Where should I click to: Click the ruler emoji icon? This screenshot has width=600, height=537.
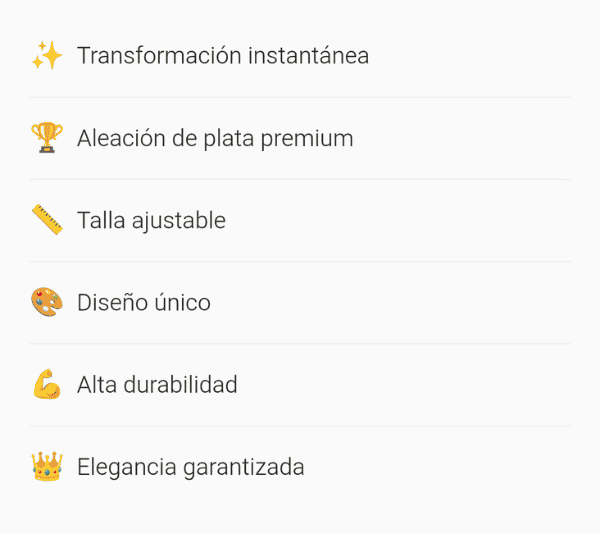click(x=47, y=220)
